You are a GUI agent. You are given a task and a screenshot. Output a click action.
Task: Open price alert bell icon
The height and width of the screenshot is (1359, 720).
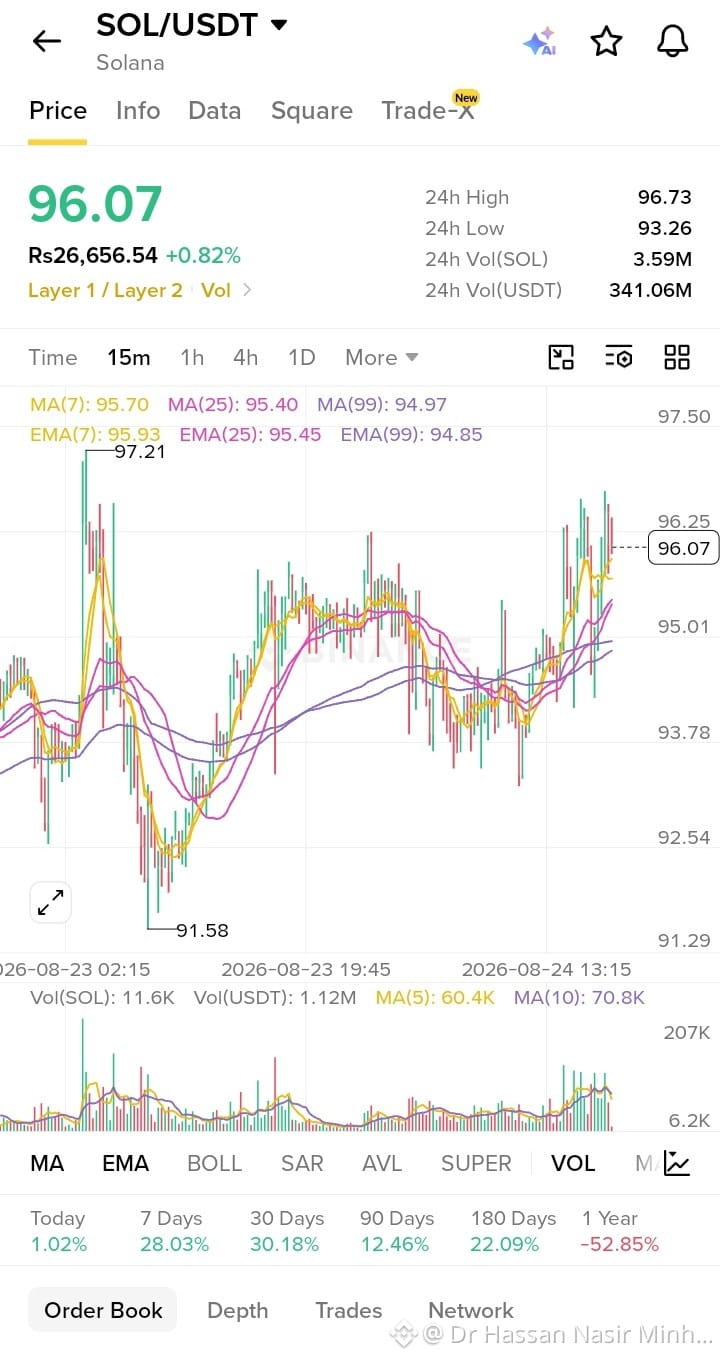pos(673,41)
